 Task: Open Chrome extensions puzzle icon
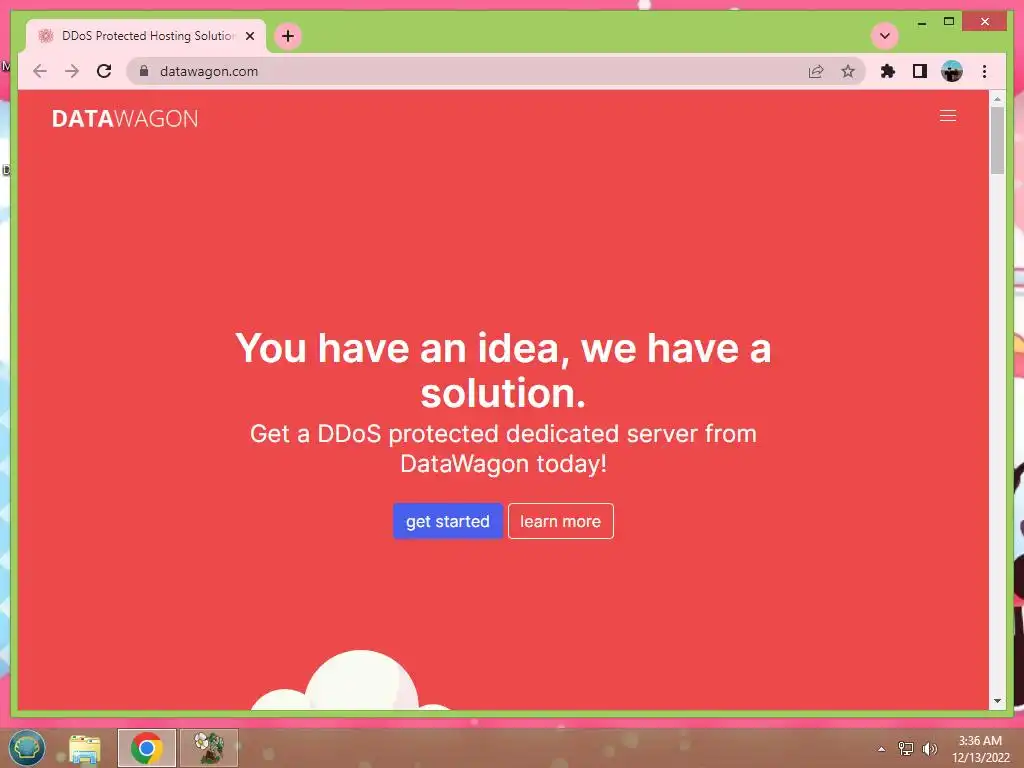(888, 71)
